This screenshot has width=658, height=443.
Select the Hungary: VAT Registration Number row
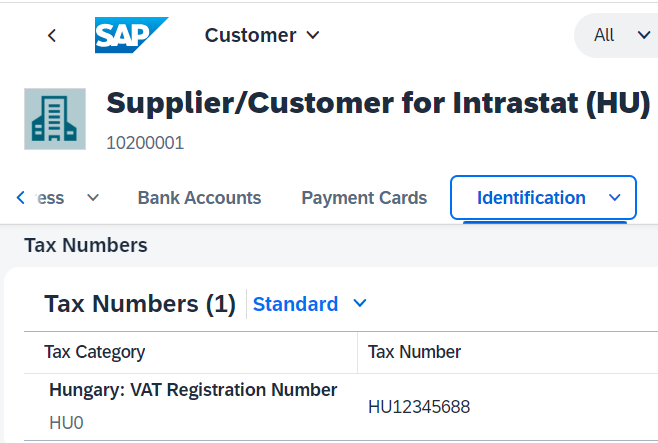click(341, 407)
